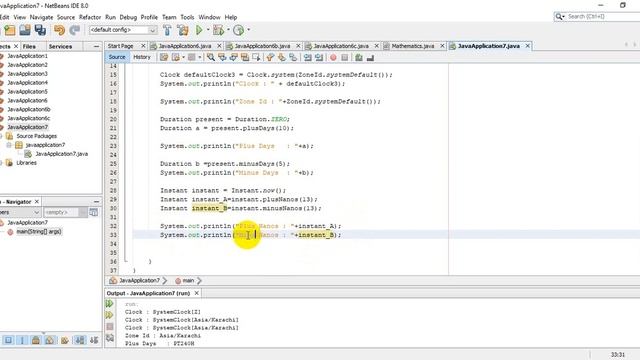Open the Refactor menu
Screen dimensions: 640x360
(x=90, y=17)
